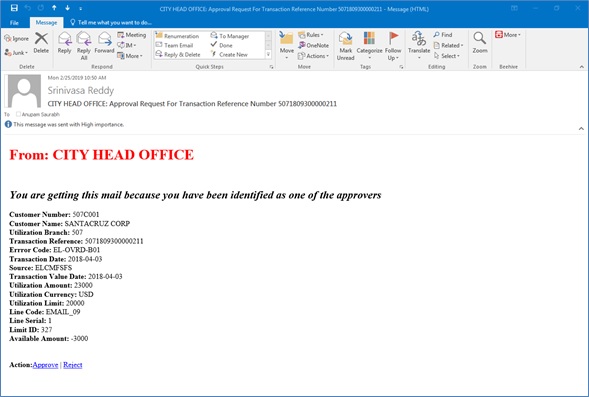Open the Actions dropdown
The width and height of the screenshot is (589, 397).
(x=313, y=56)
